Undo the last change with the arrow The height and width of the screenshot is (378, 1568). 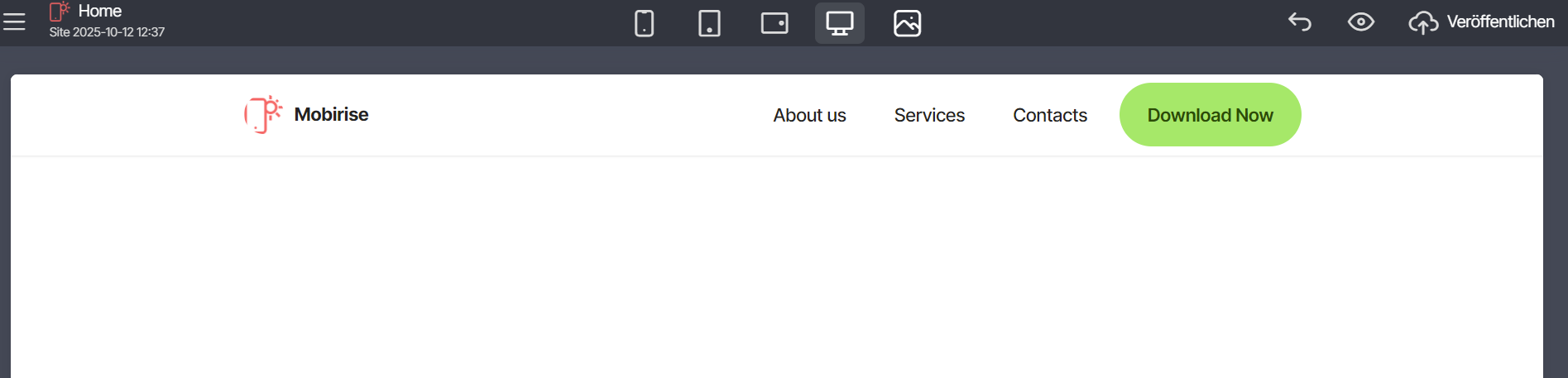click(1300, 22)
